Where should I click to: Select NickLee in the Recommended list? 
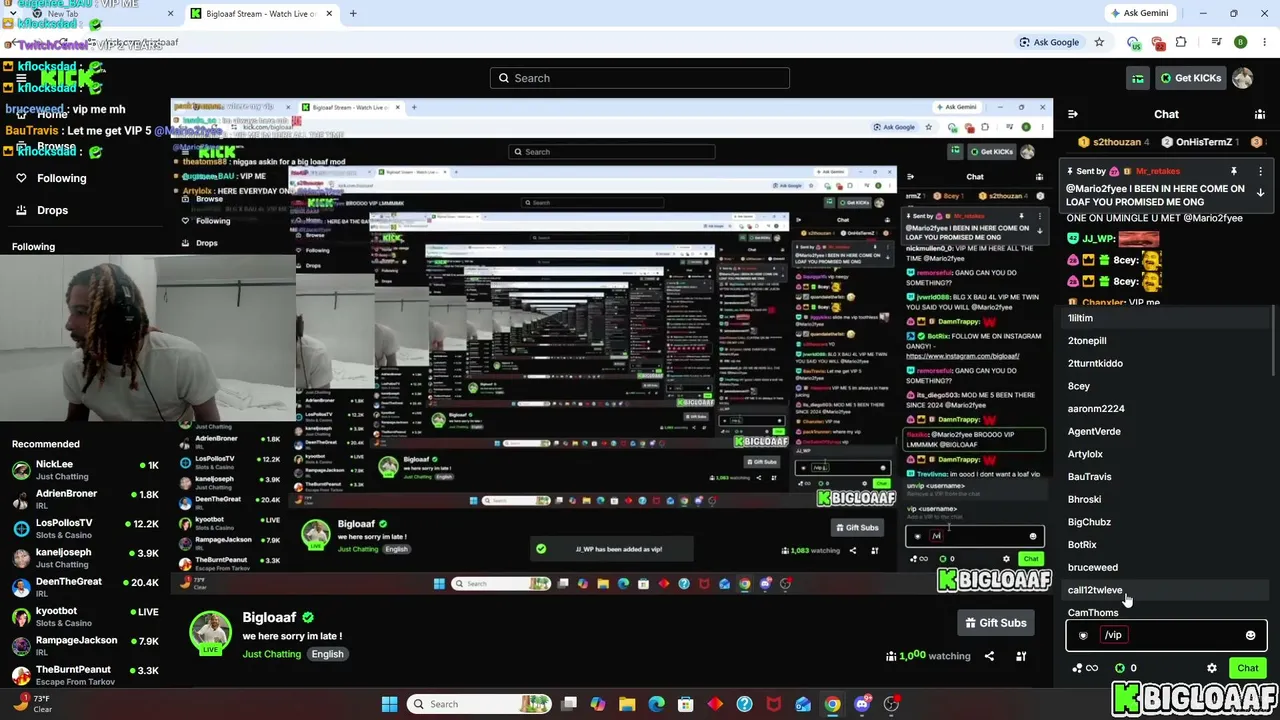click(85, 470)
